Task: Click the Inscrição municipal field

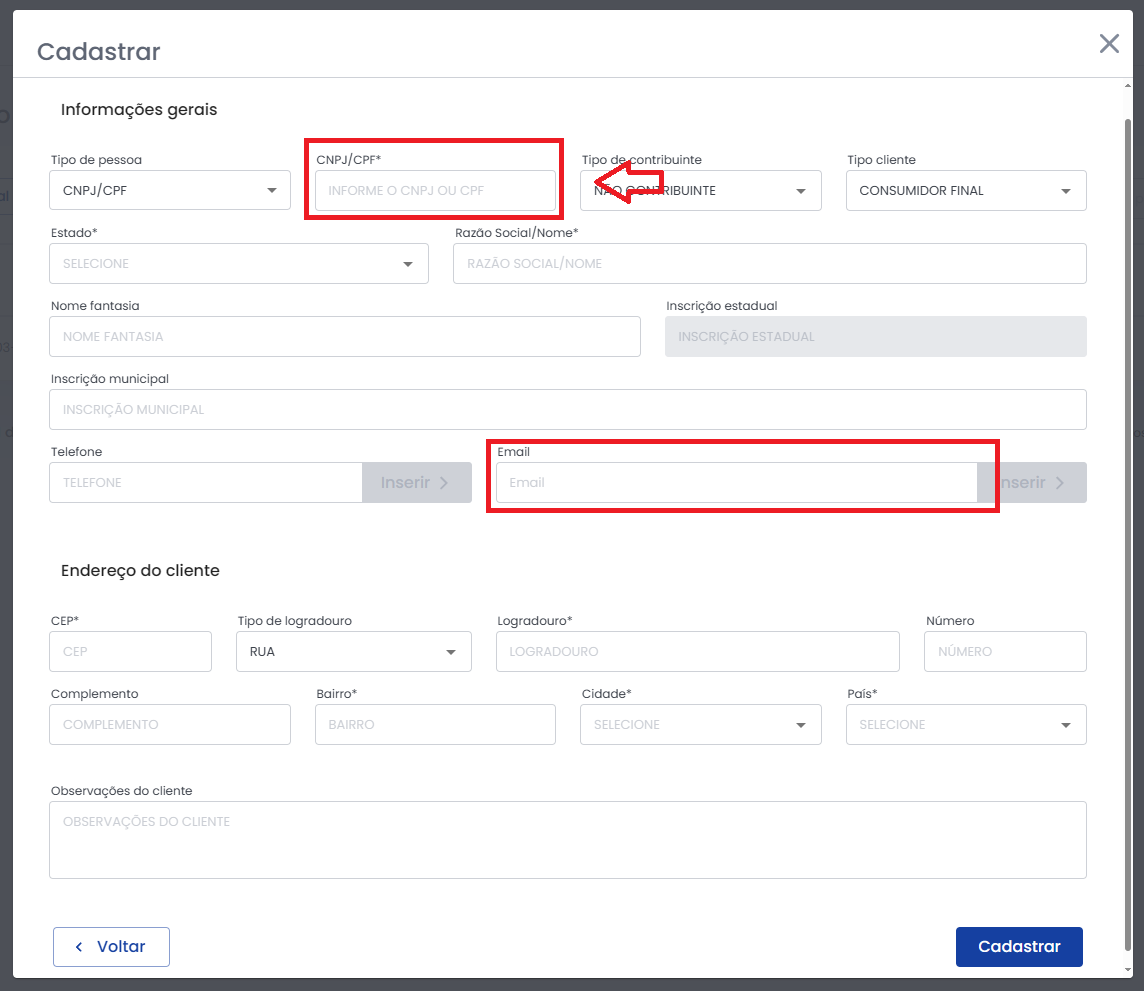Action: (567, 409)
